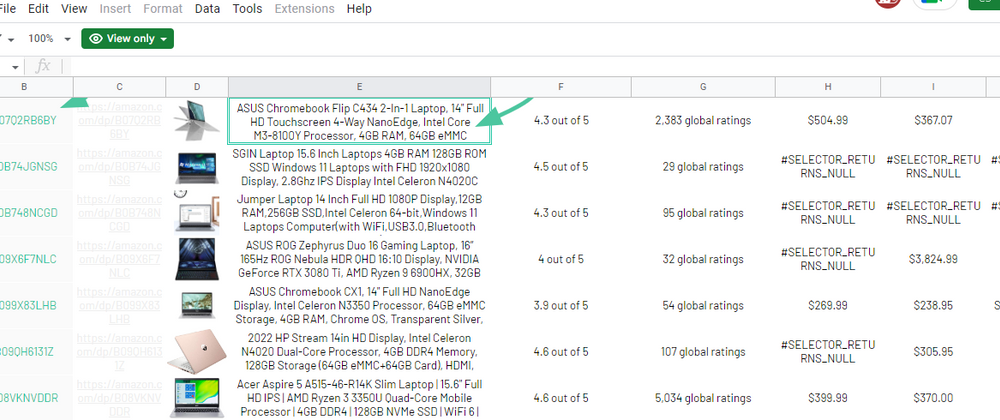The image size is (1000, 420).
Task: Open the Tools menu
Action: coord(247,9)
